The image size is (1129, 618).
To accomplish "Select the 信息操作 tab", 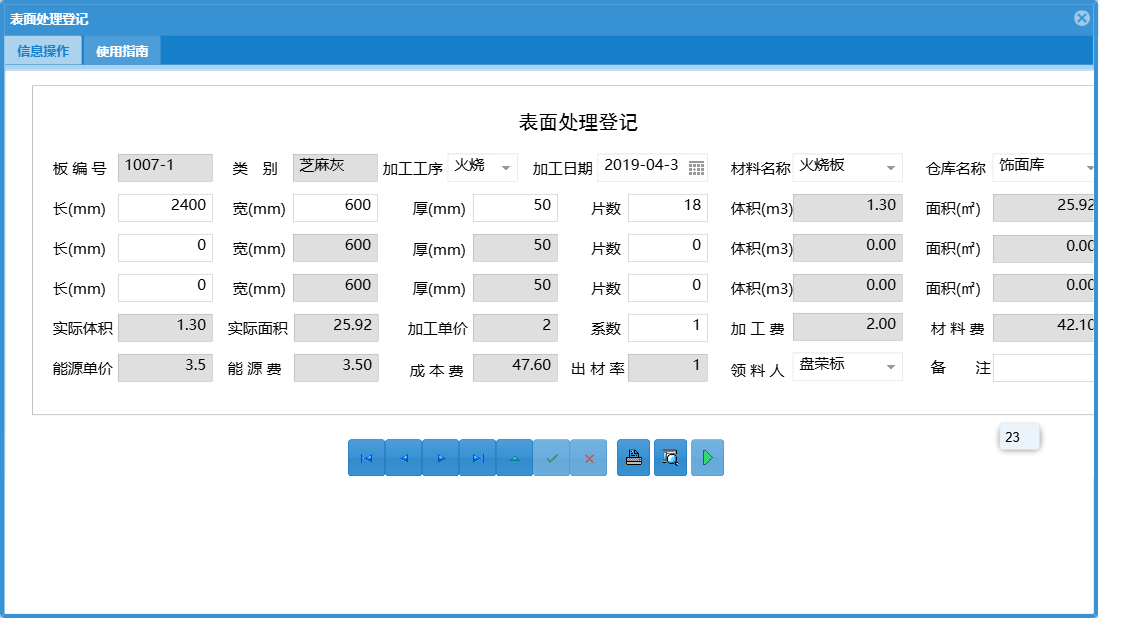I will (x=42, y=49).
